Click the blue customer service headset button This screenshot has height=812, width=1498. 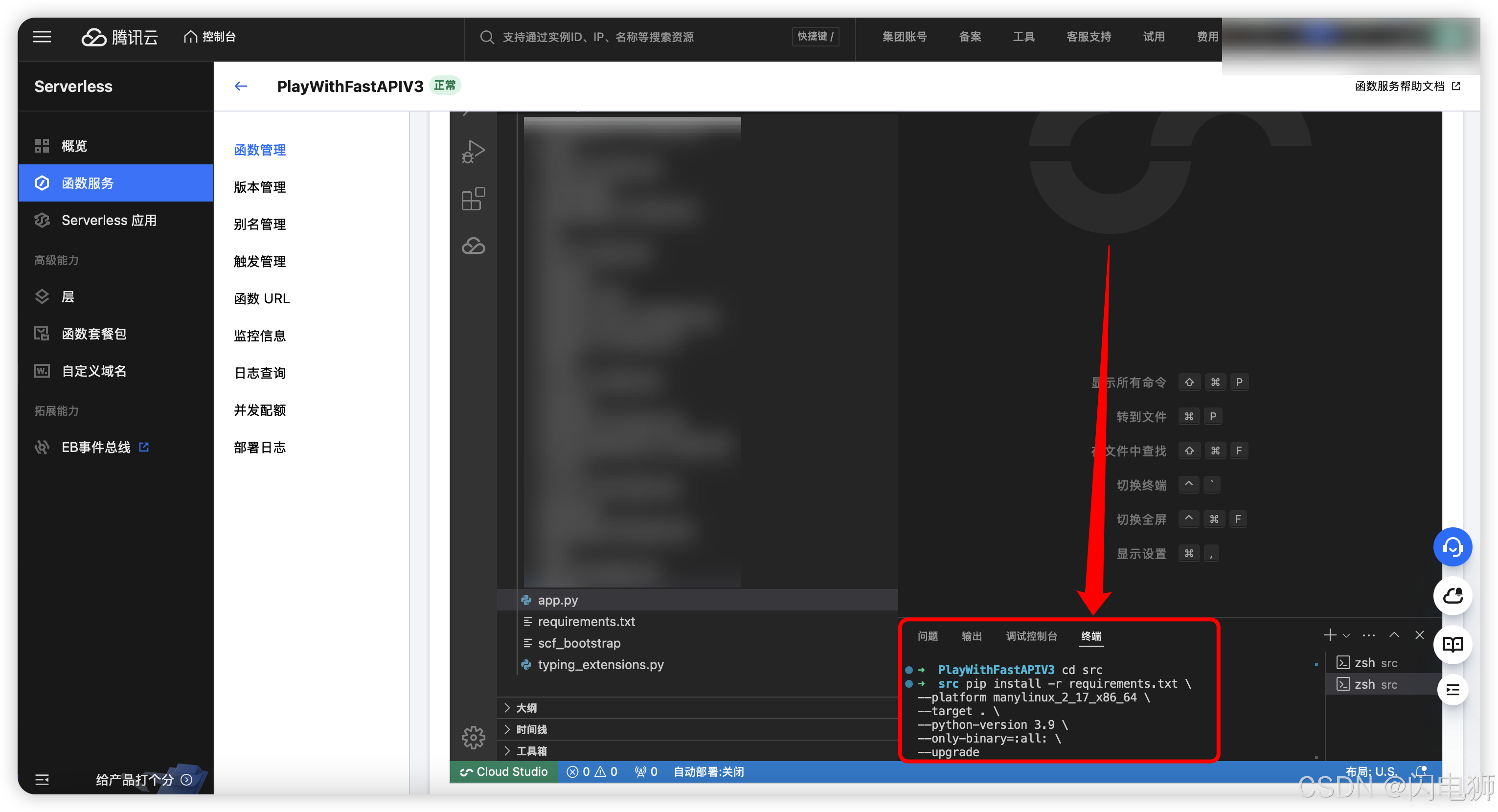click(x=1452, y=547)
